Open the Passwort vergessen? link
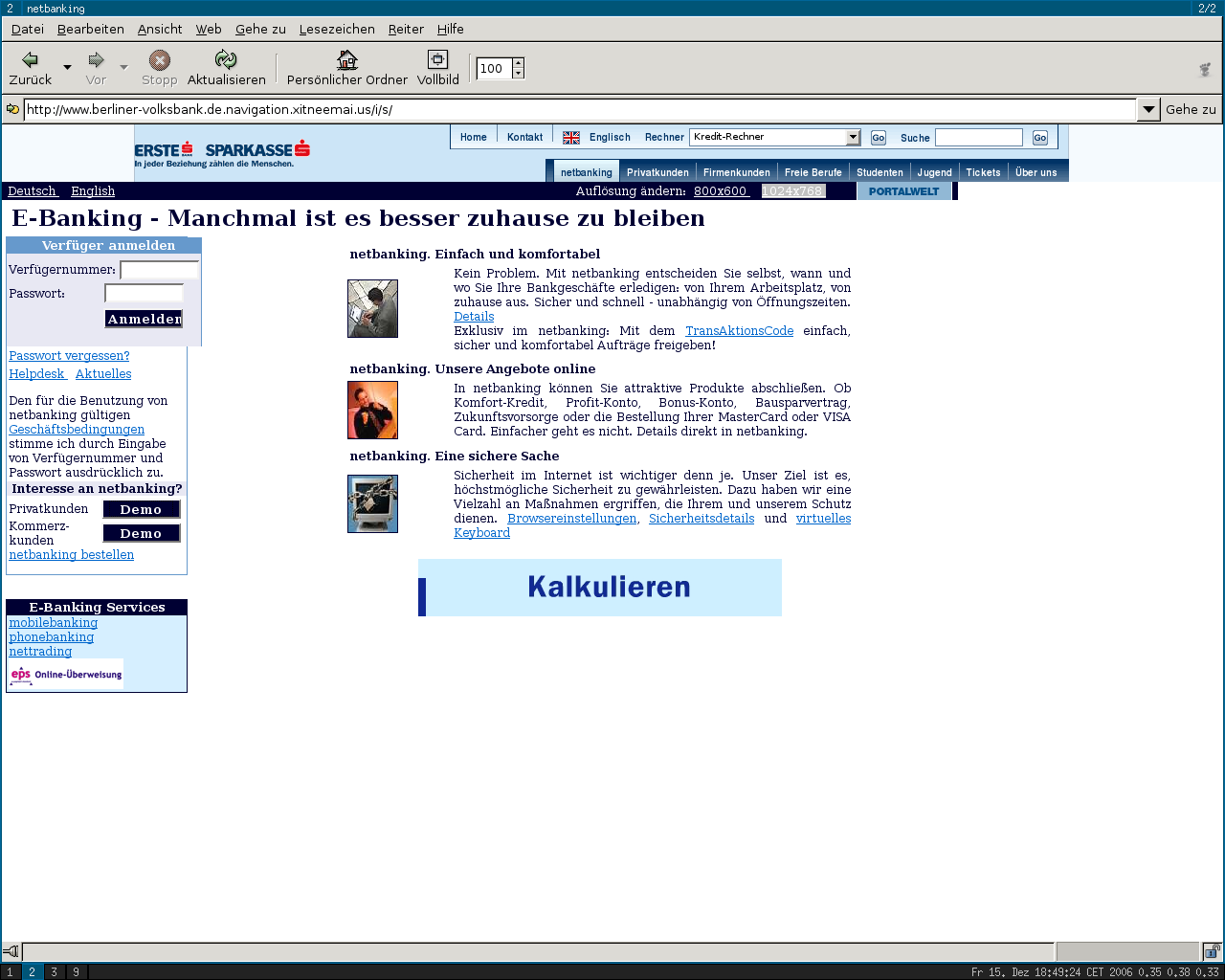This screenshot has width=1225, height=980. [x=69, y=355]
